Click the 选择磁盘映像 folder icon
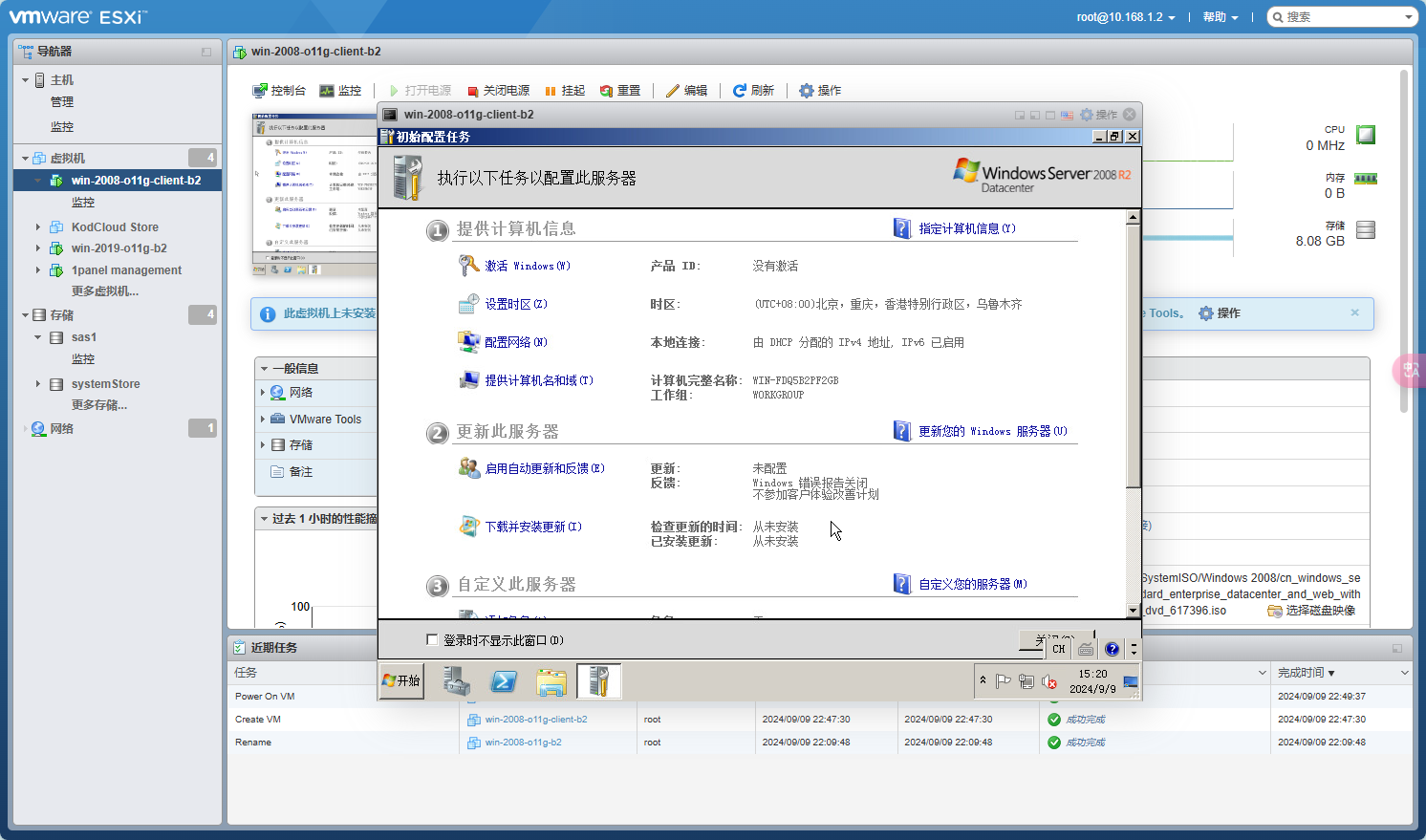The image size is (1426, 840). [1275, 611]
